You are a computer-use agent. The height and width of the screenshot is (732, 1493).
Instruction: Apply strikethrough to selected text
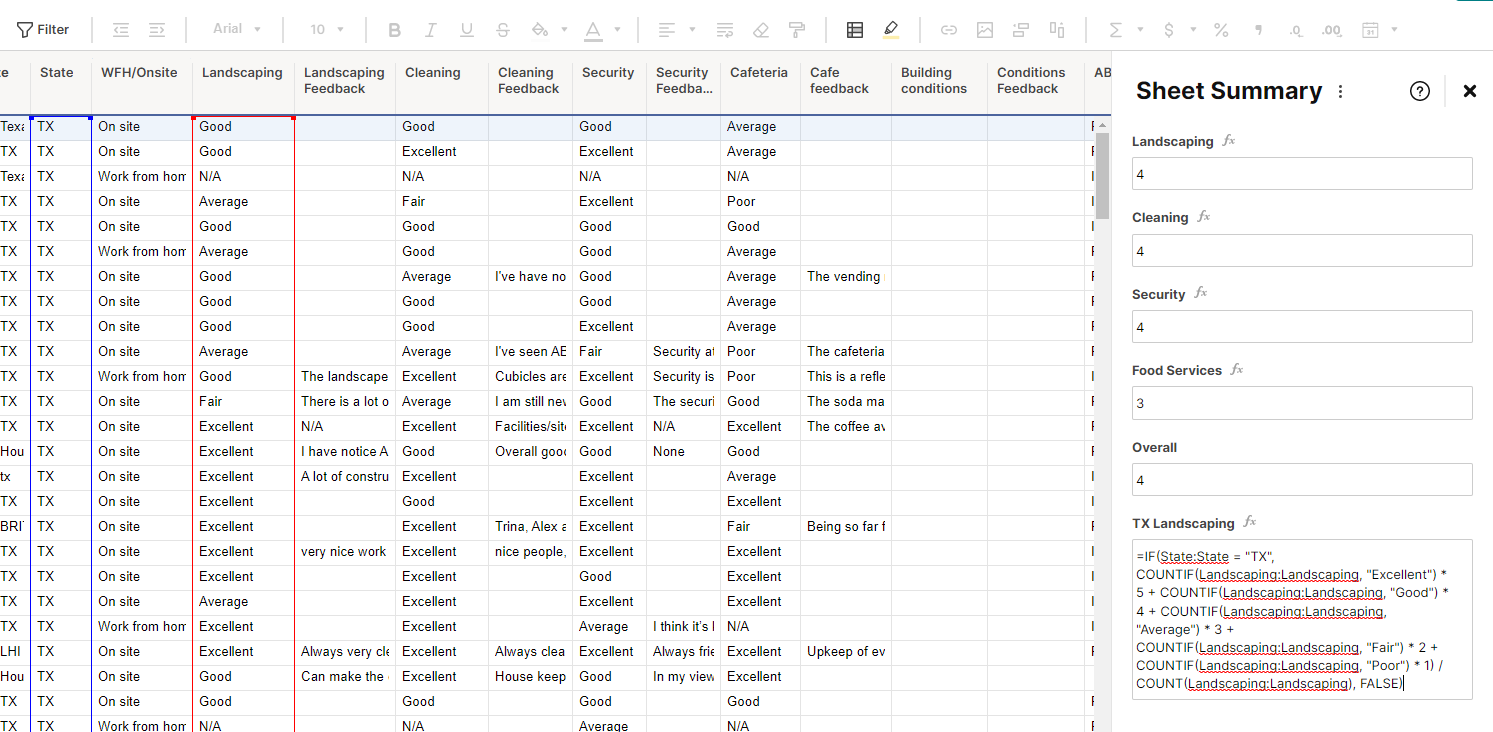point(502,29)
